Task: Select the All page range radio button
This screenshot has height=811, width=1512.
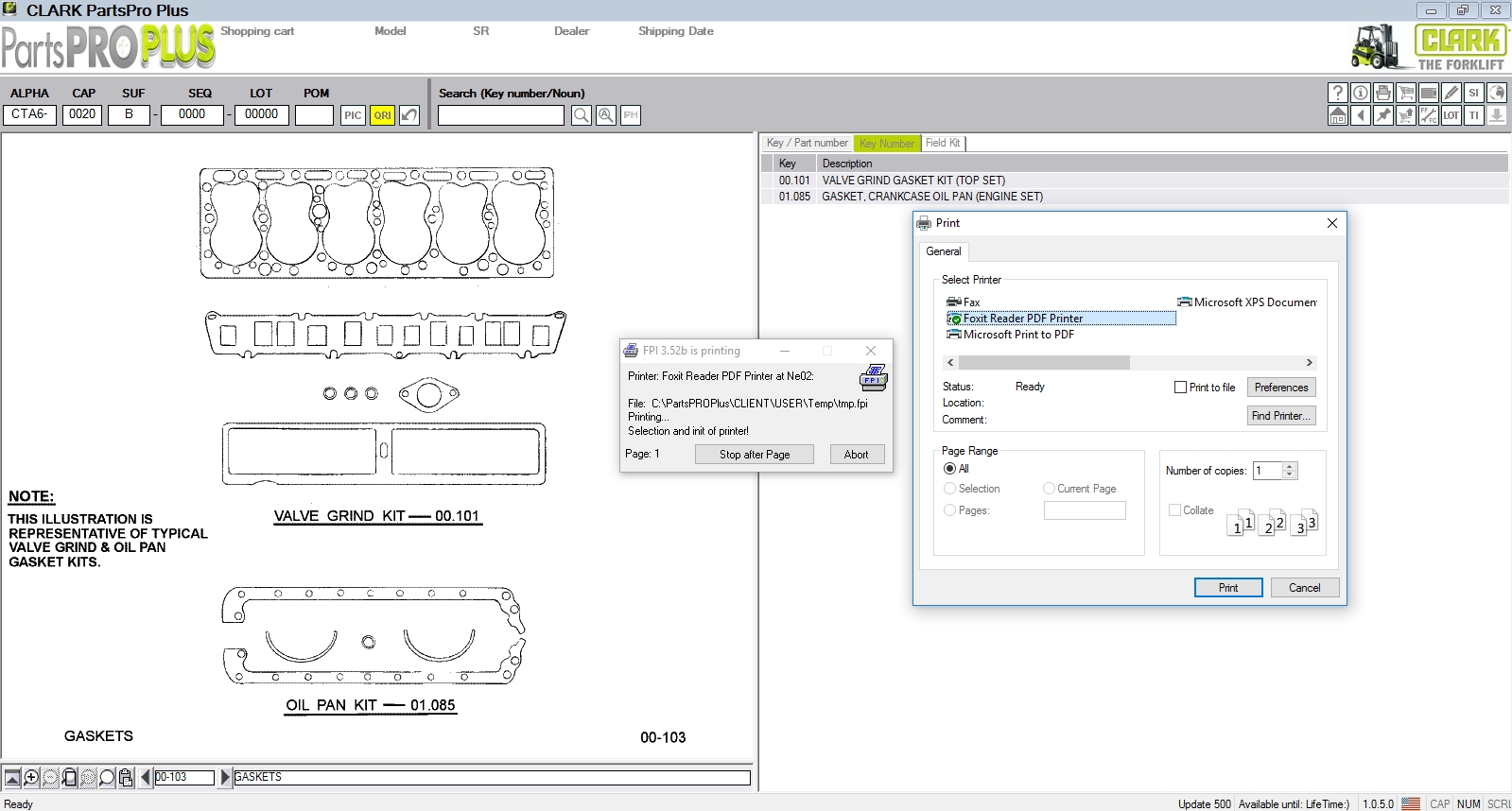Action: point(949,469)
